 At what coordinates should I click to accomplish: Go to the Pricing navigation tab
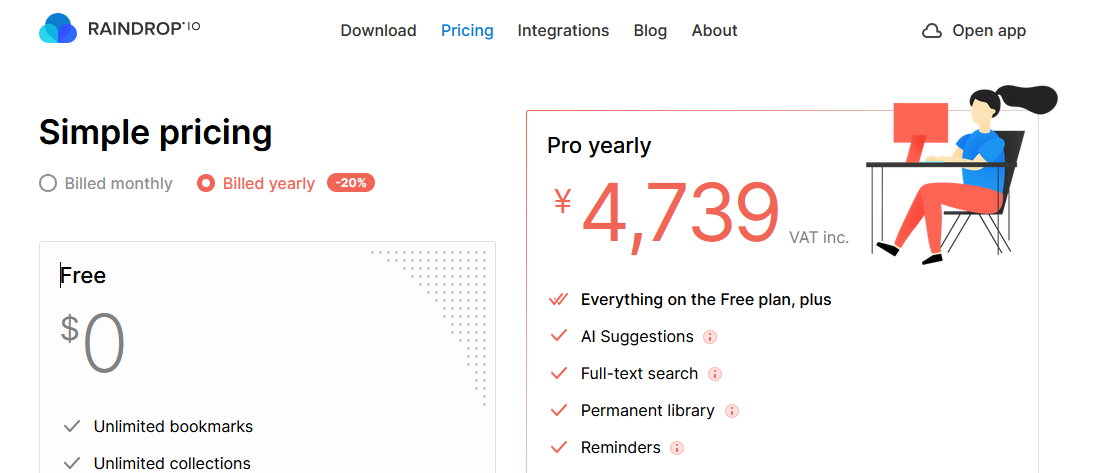pos(467,31)
